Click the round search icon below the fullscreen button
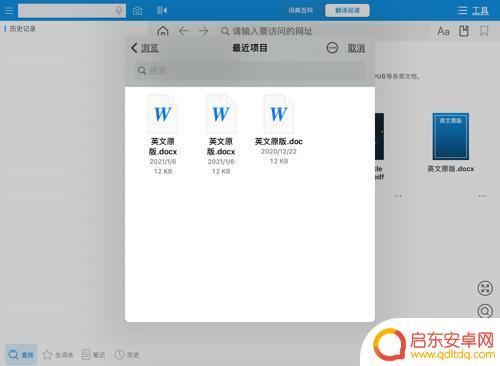The height and width of the screenshot is (366, 500). pyautogui.click(x=485, y=311)
